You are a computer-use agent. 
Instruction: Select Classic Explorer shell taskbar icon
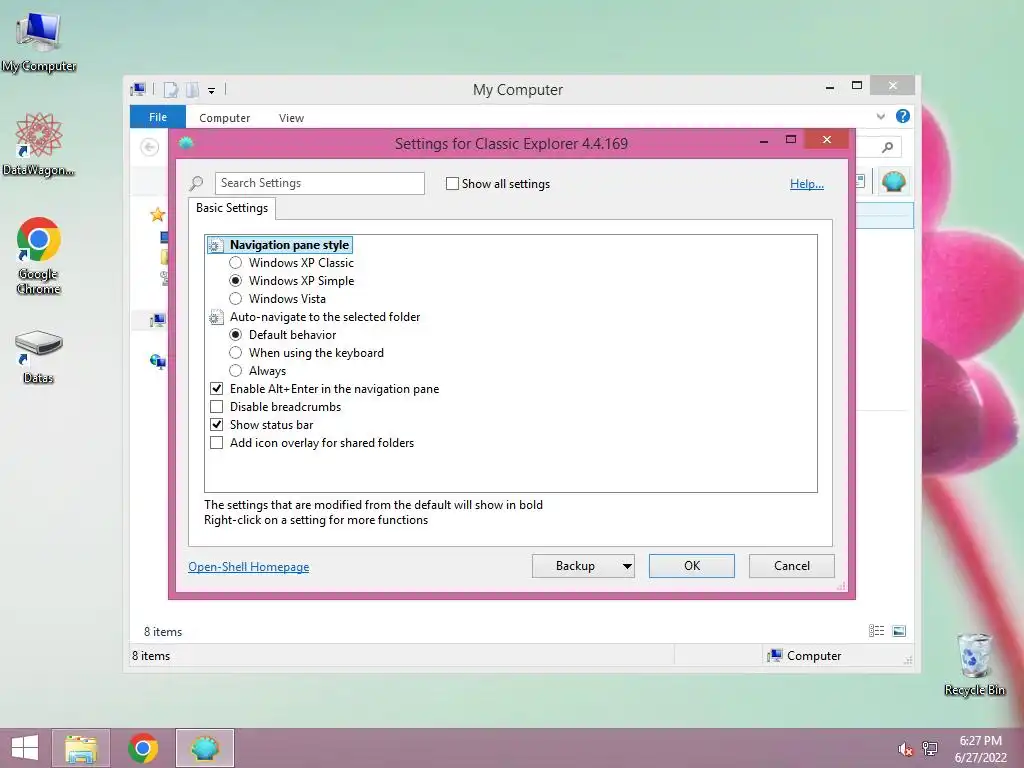tap(204, 748)
